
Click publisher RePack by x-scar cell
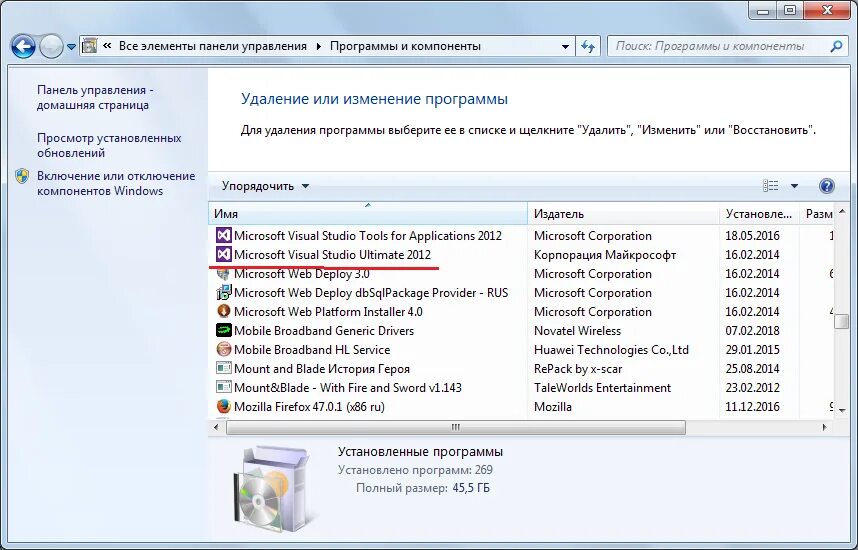(578, 368)
